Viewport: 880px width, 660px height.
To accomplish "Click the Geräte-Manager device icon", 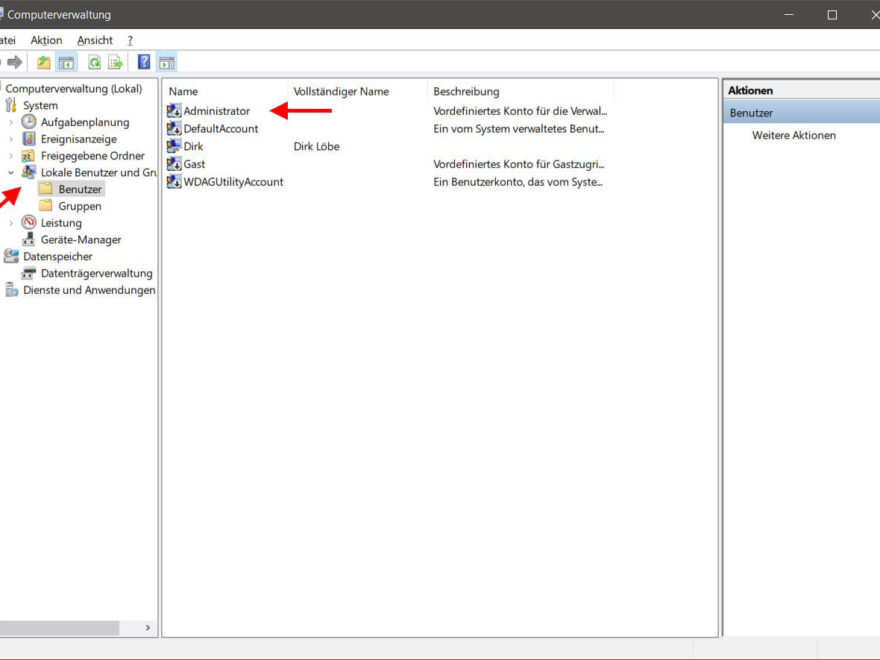I will (x=29, y=239).
